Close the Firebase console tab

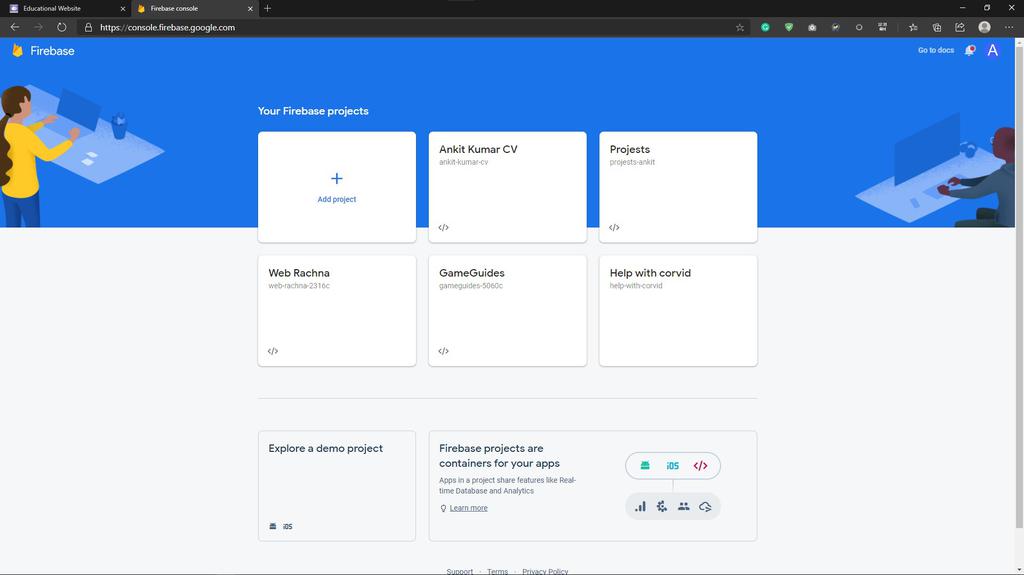pyautogui.click(x=250, y=8)
